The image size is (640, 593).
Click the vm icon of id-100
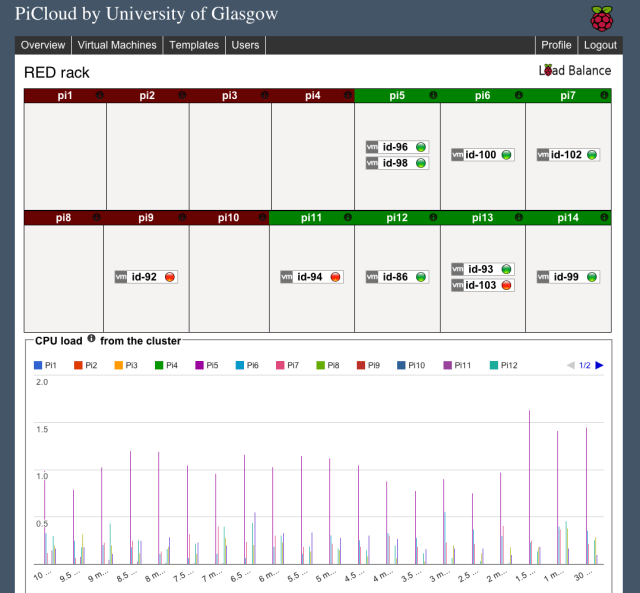(x=457, y=155)
